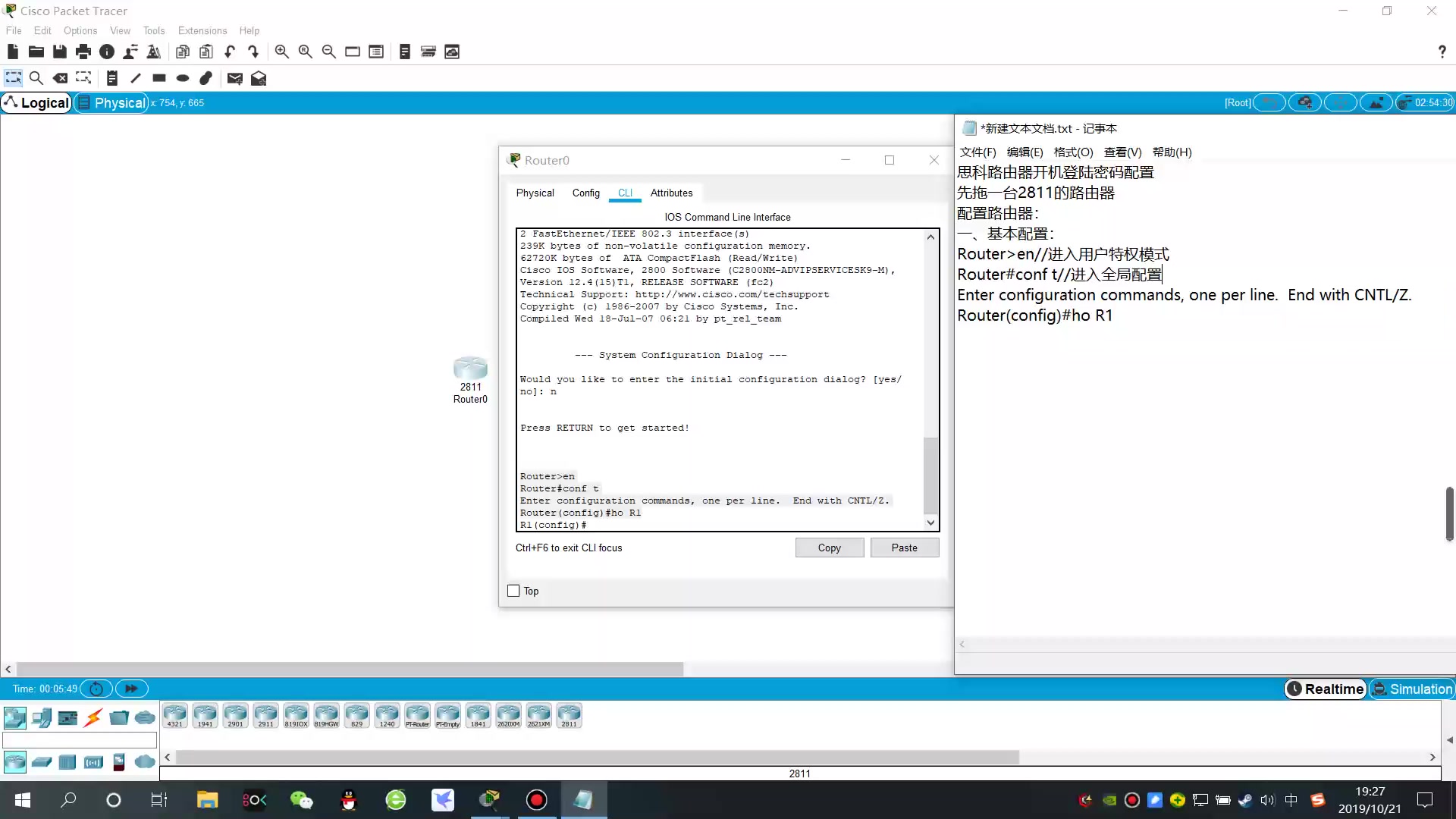
Task: Select the Delete tool
Action: coord(60,78)
